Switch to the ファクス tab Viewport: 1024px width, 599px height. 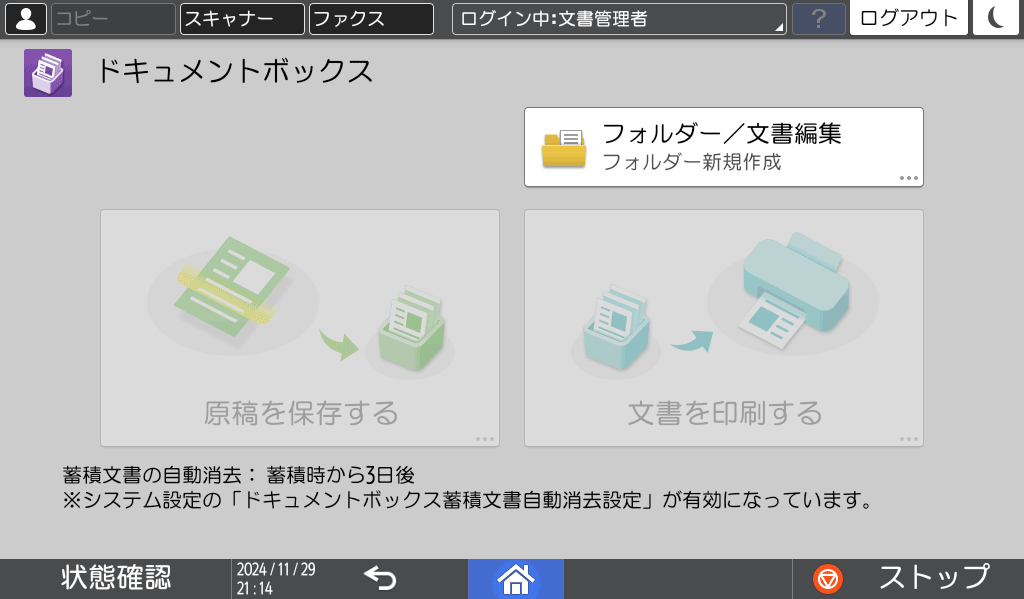(370, 17)
